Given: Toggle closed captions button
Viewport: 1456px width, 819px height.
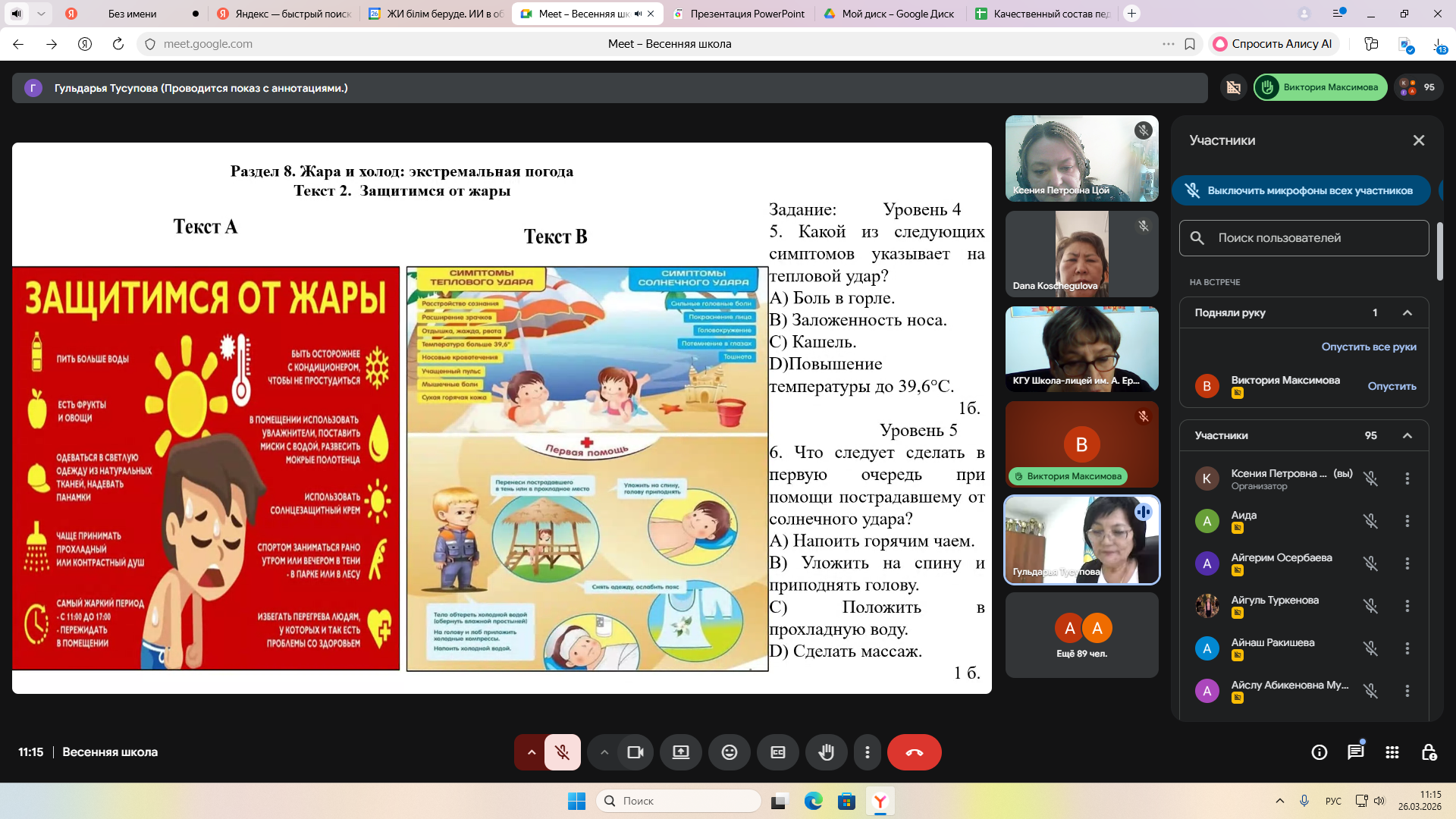Looking at the screenshot, I should (777, 752).
